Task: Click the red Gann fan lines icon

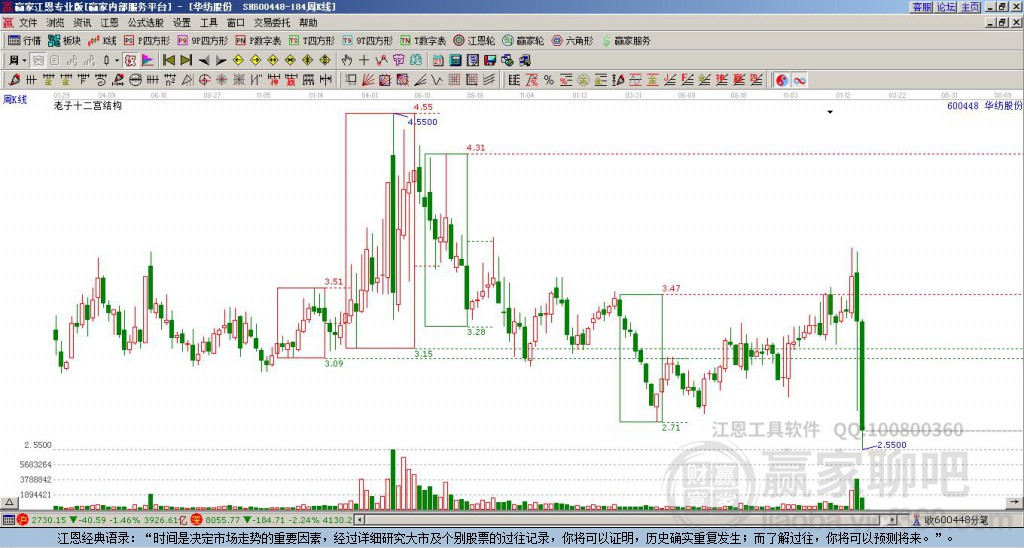Action: point(368,80)
